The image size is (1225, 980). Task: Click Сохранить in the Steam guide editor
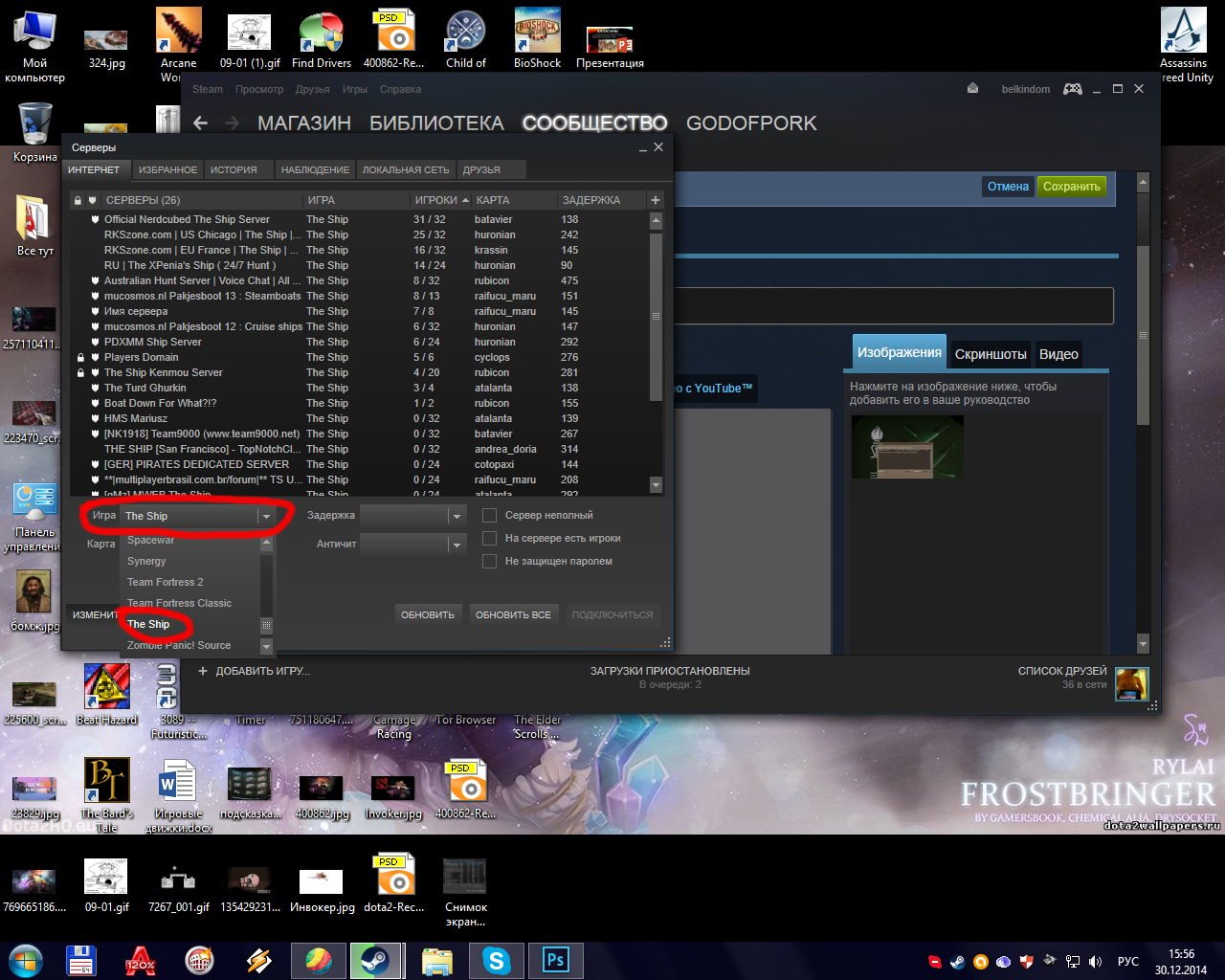tap(1071, 187)
